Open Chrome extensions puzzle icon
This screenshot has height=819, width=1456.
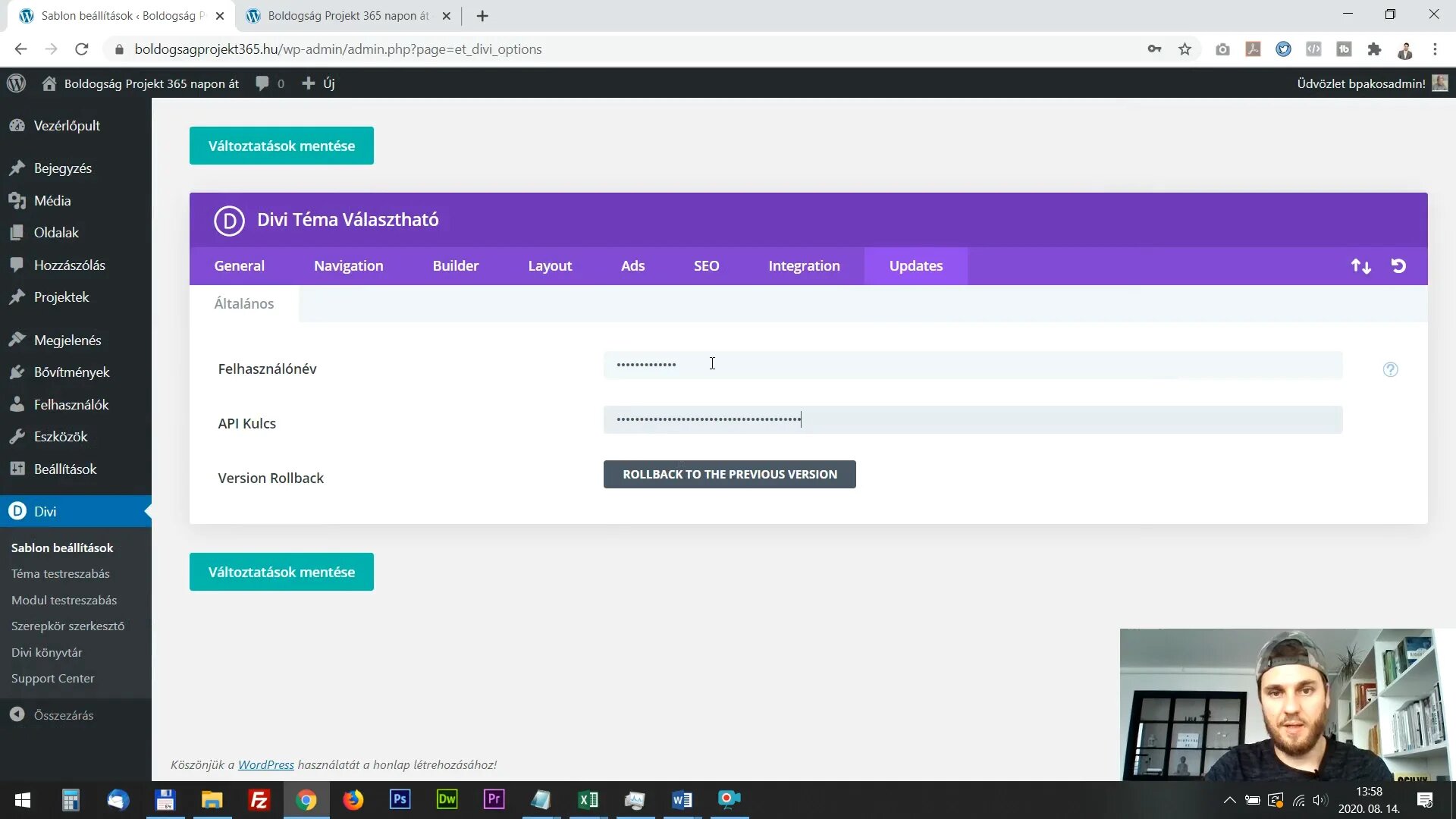tap(1374, 49)
